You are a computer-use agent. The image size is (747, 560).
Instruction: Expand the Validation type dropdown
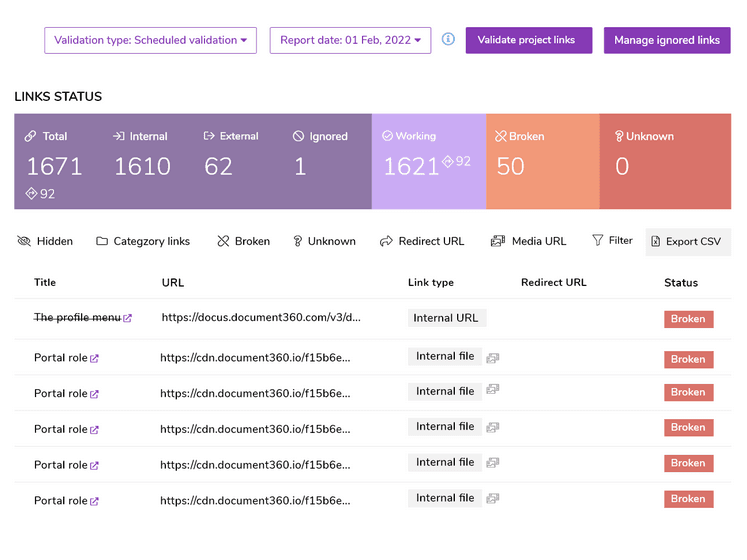pyautogui.click(x=150, y=41)
